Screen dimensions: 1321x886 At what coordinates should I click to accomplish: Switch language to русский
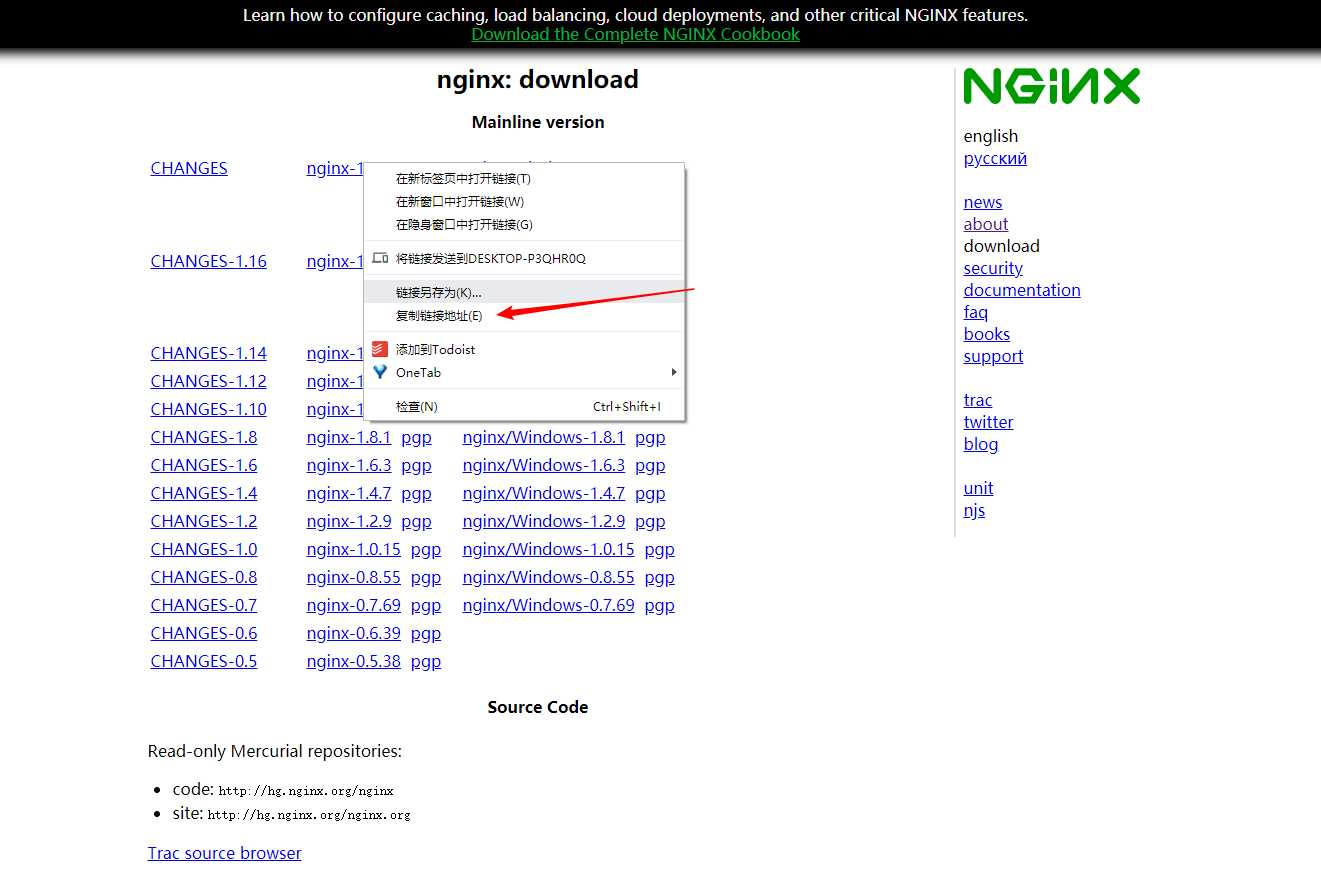(995, 158)
